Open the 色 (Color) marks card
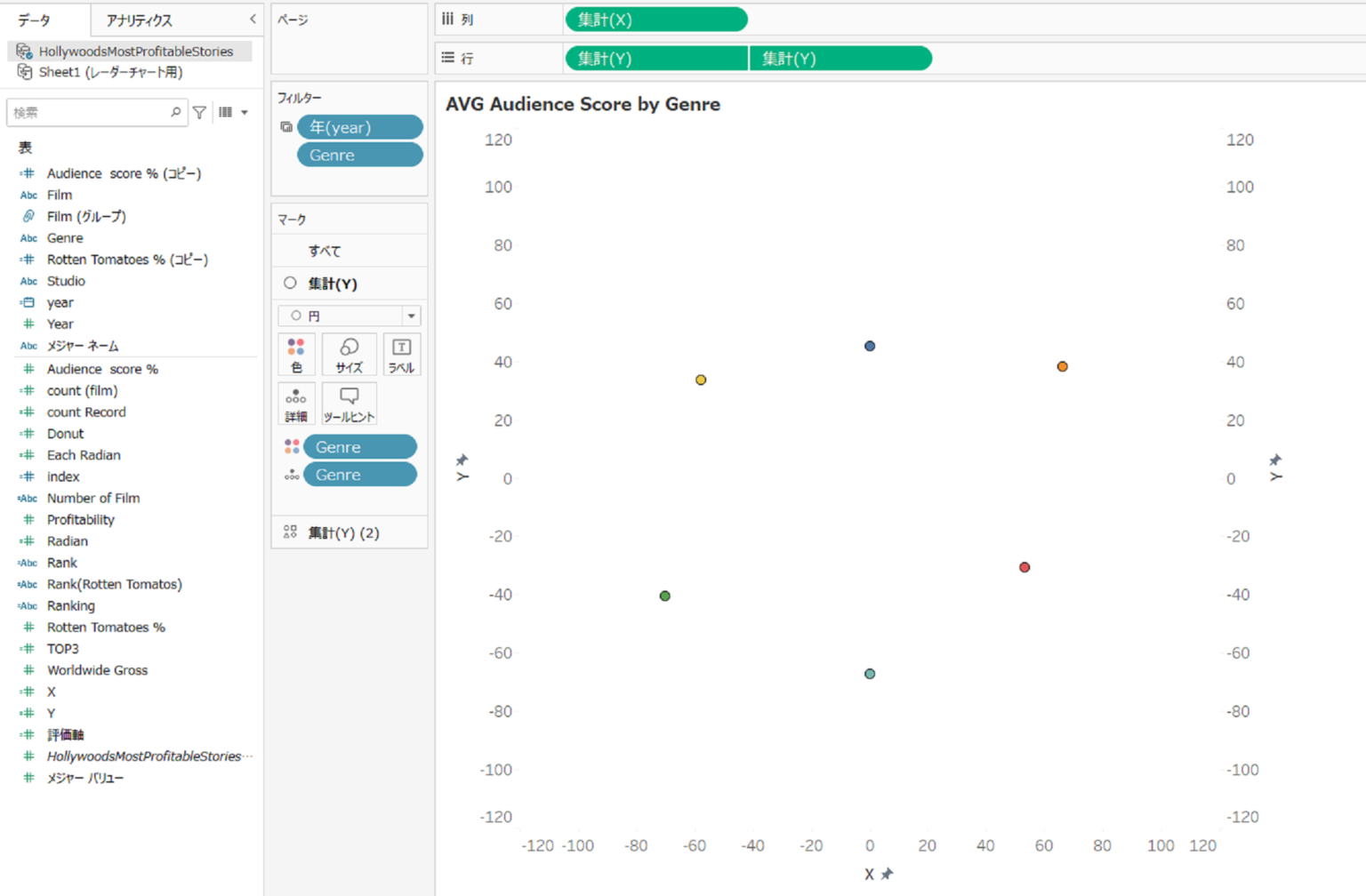Viewport: 1366px width, 896px height. 296,354
